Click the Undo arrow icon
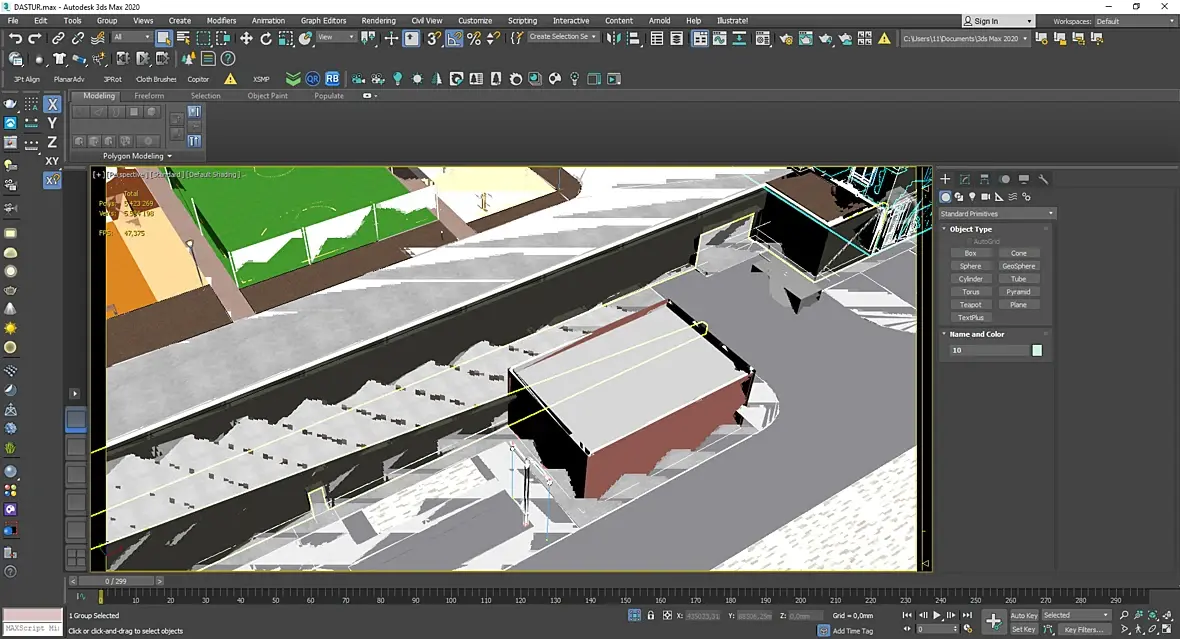The height and width of the screenshot is (639, 1180). pos(15,38)
